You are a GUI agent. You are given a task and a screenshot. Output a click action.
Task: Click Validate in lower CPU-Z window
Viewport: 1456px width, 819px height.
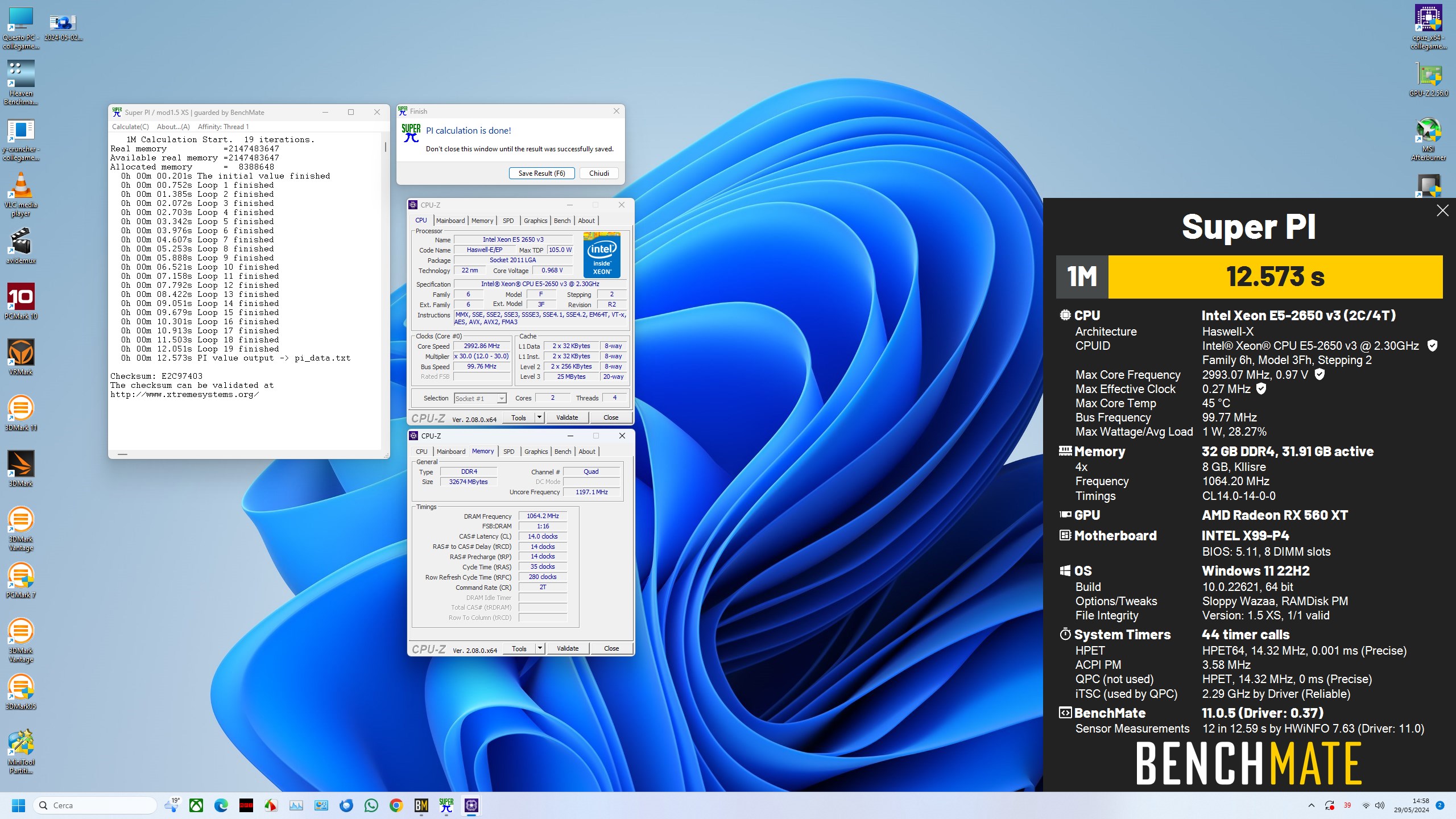click(568, 648)
